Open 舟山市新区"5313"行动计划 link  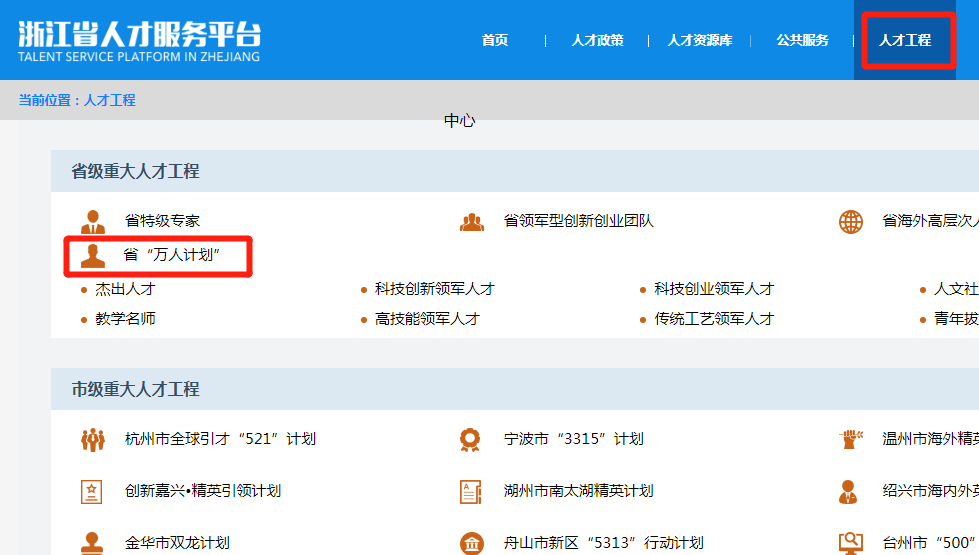click(604, 543)
